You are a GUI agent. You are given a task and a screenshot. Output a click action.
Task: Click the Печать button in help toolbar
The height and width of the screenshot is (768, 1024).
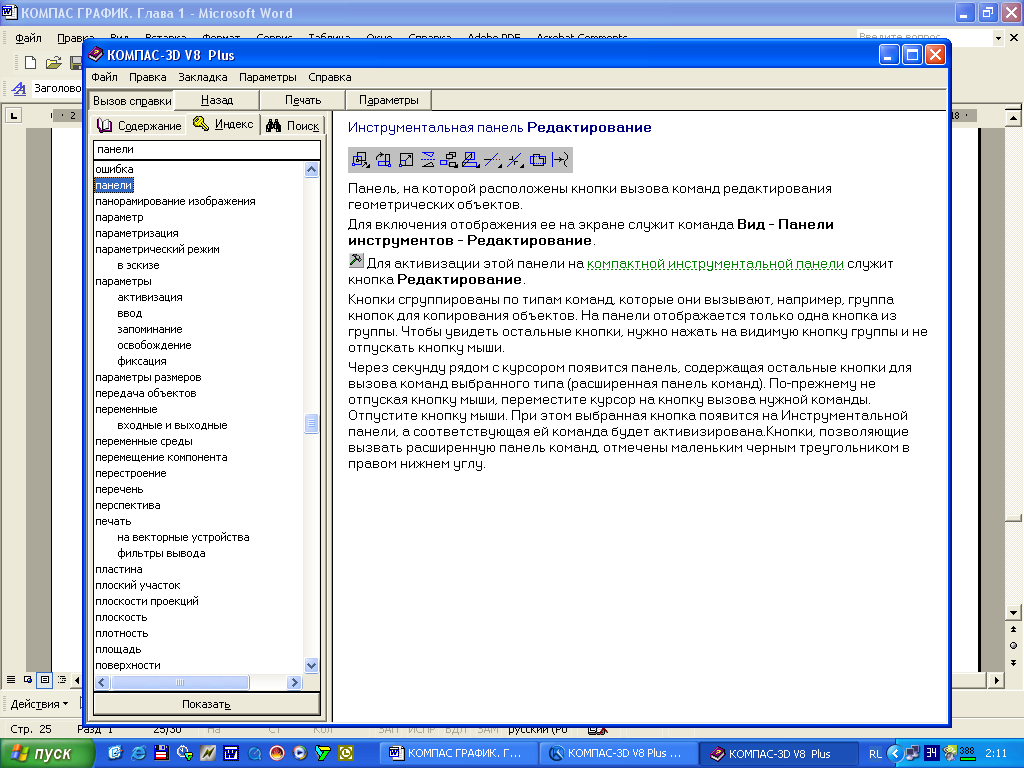coord(302,100)
